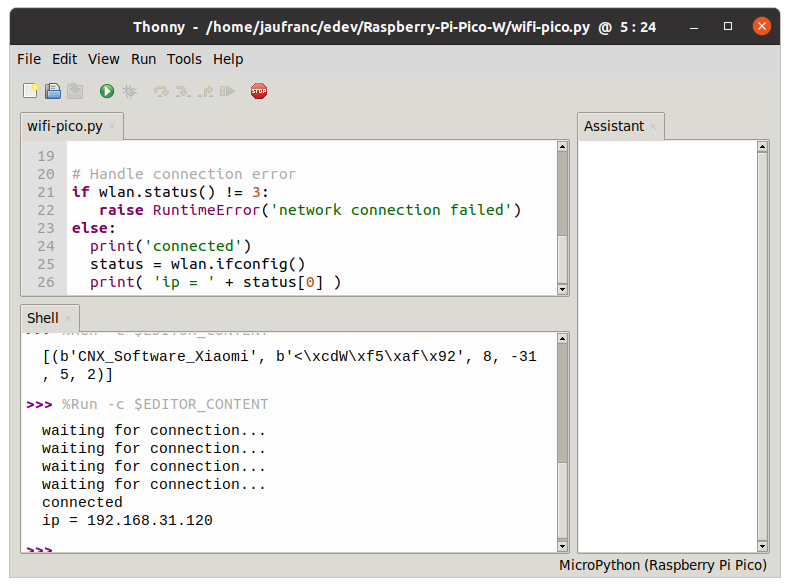The image size is (790, 587).
Task: Click the Resume debugging icon
Action: click(x=227, y=91)
